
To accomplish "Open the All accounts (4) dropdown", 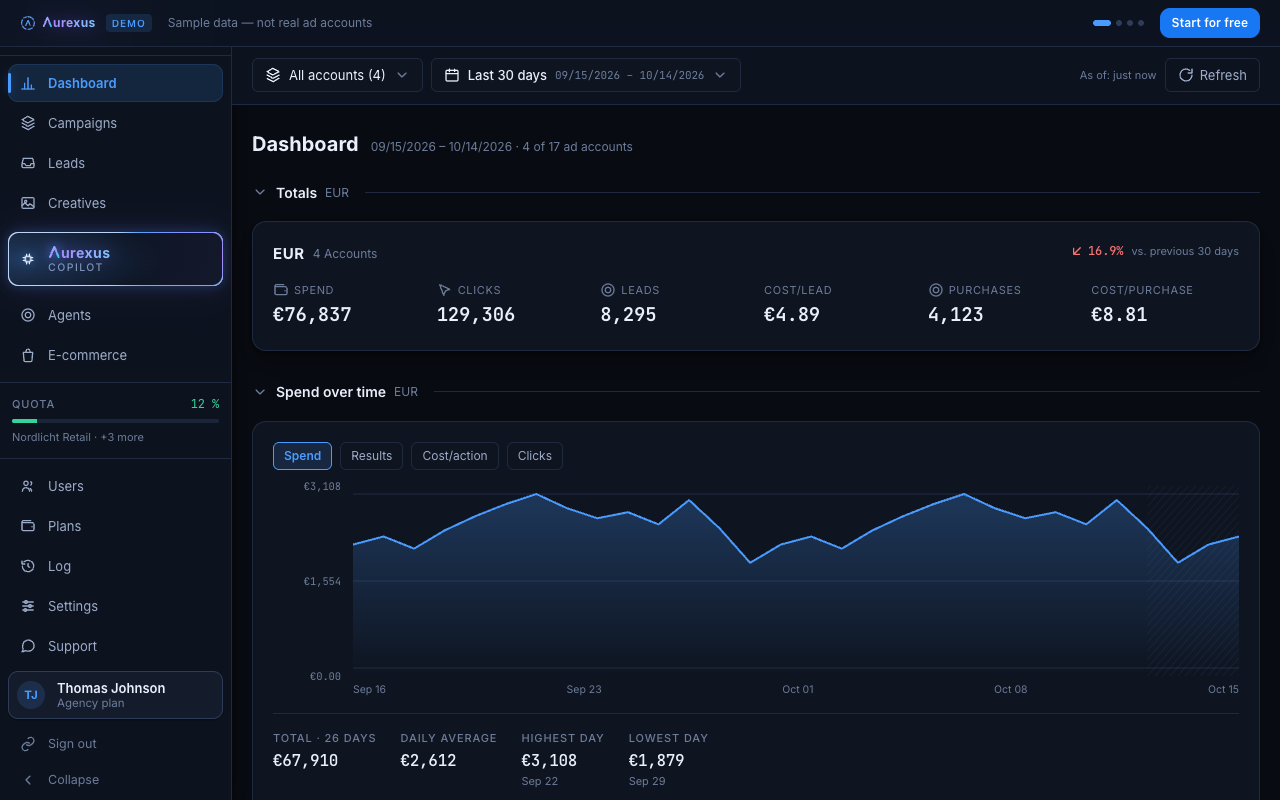I will pyautogui.click(x=337, y=75).
